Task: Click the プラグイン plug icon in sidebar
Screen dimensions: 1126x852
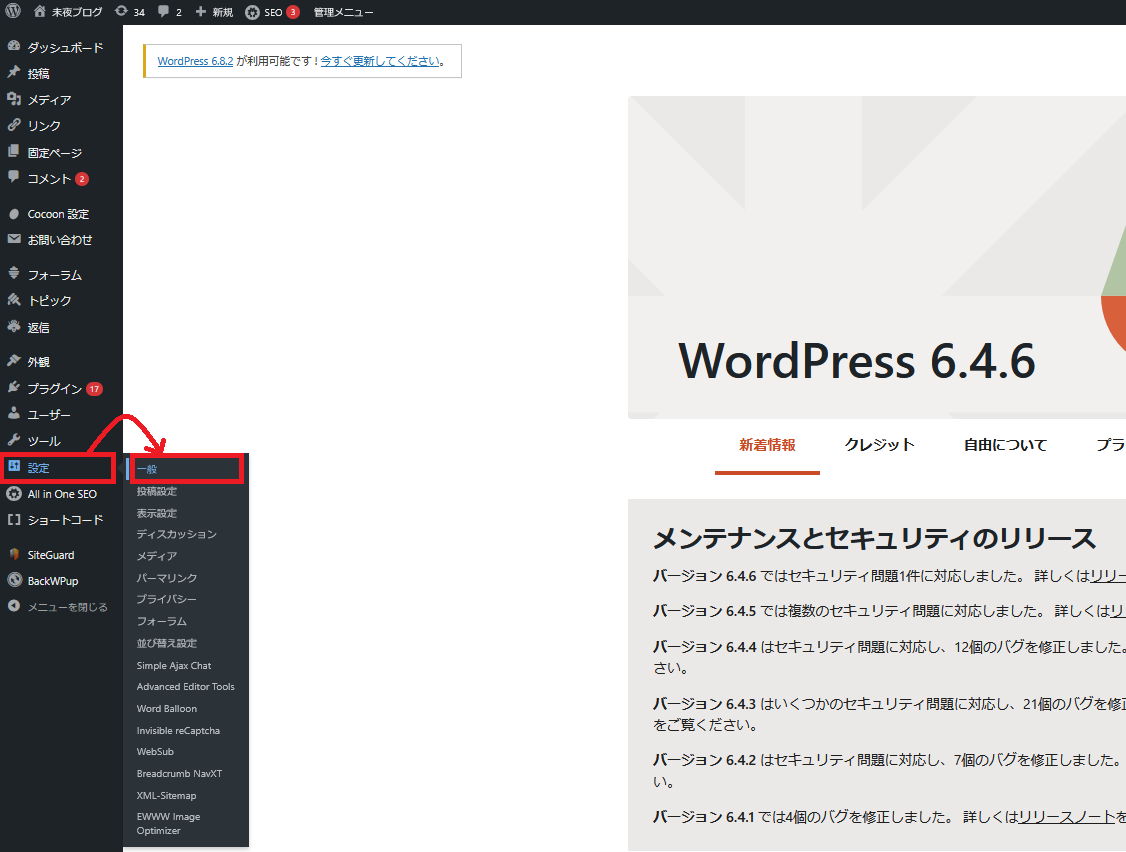Action: [14, 388]
